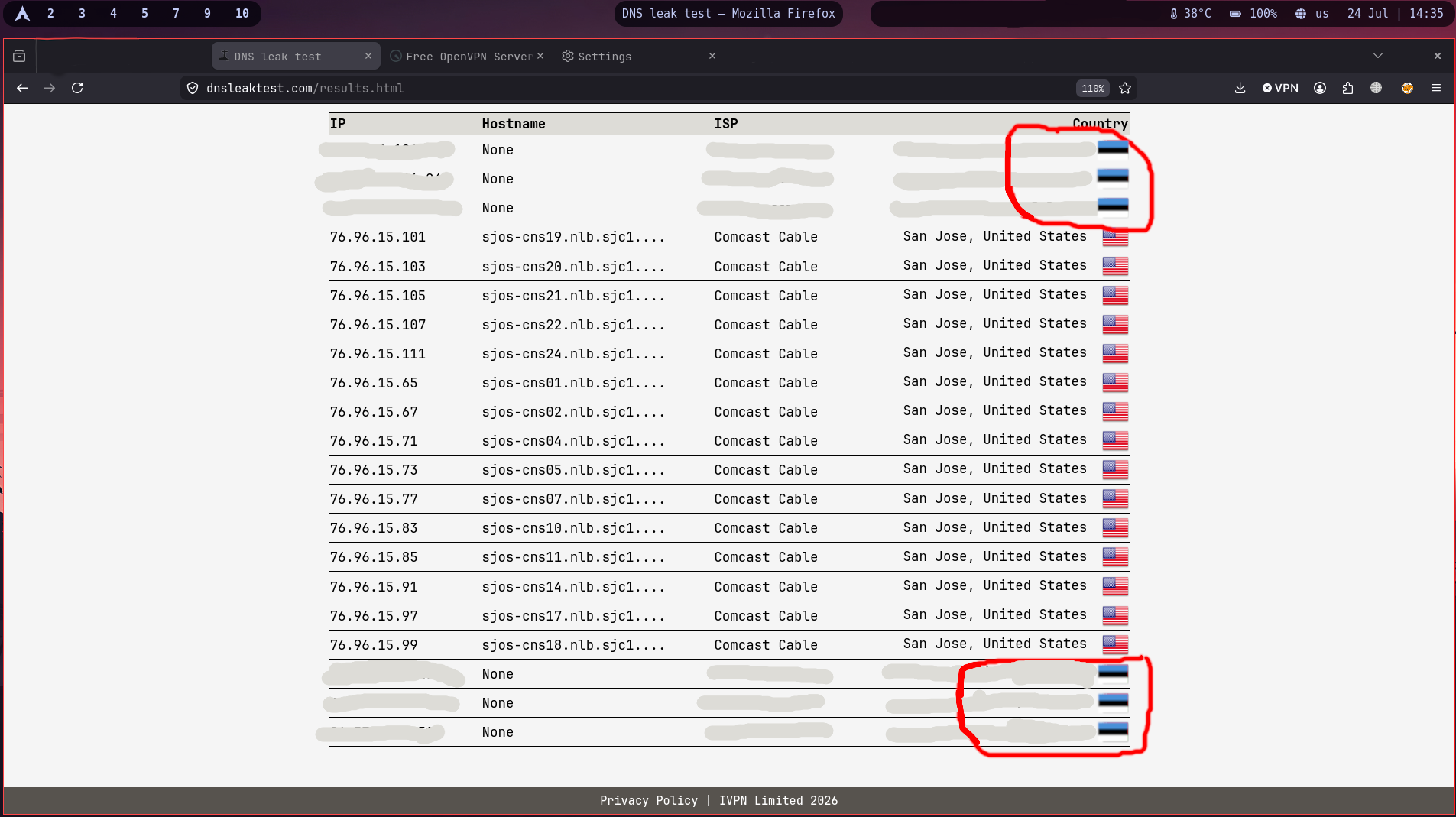Switch to the Settings tab
Image resolution: width=1456 pixels, height=817 pixels.
click(638, 57)
